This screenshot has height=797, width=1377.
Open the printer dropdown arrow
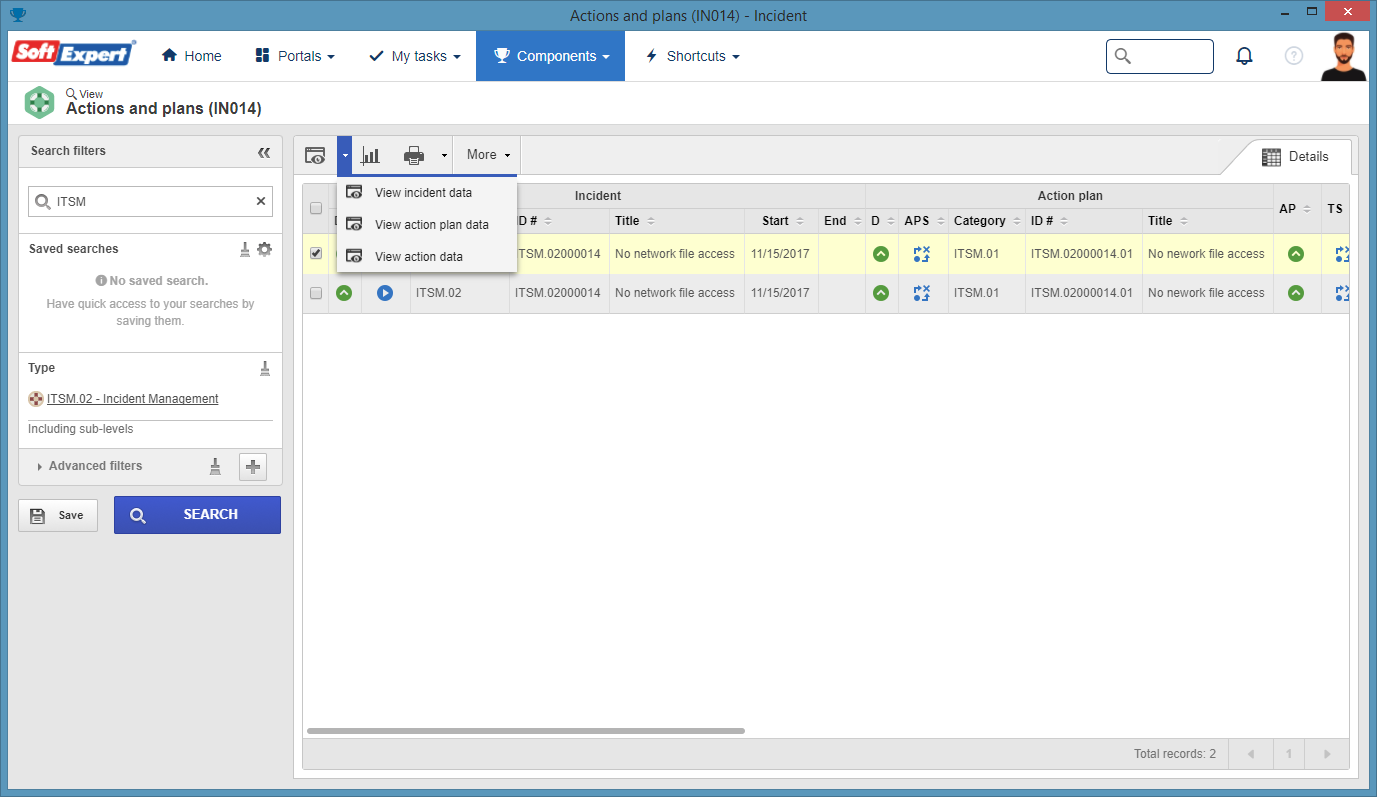pyautogui.click(x=444, y=155)
